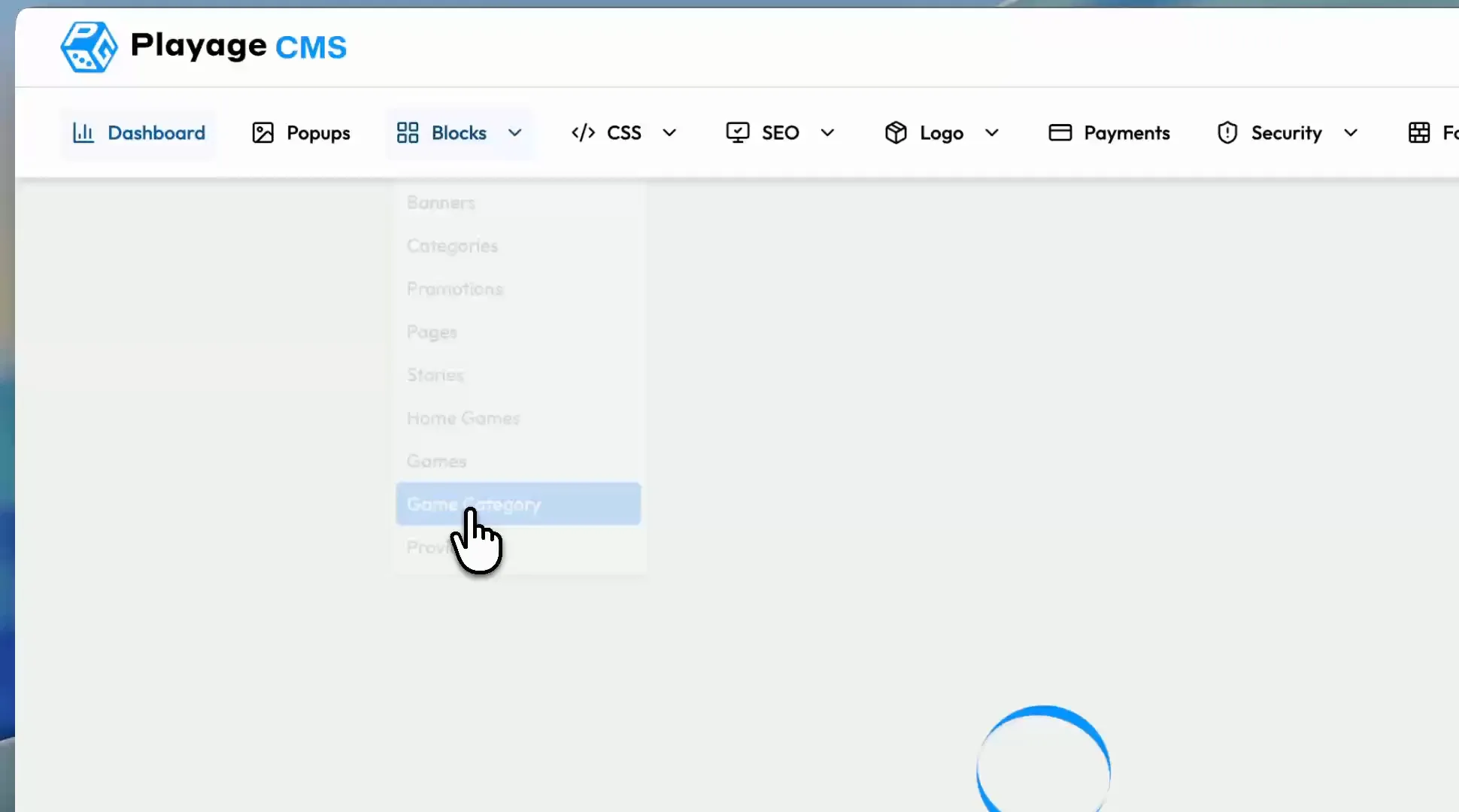Screen dimensions: 1459x812
Task: Choose Home Games from the Blocks menu
Action: point(518,418)
